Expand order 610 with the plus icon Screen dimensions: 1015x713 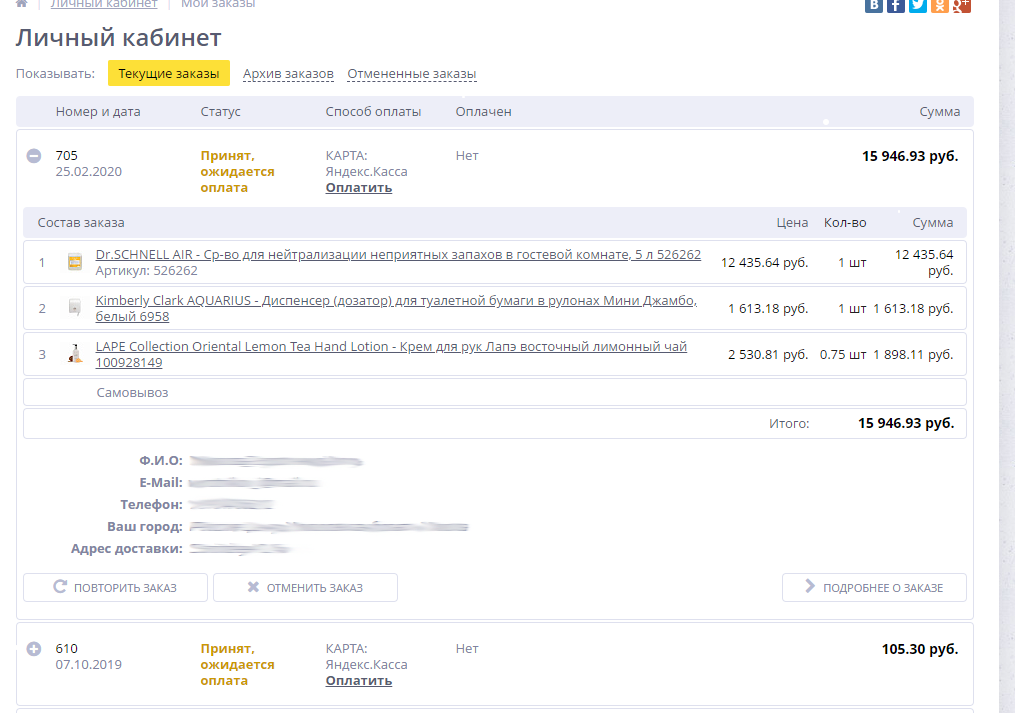[x=34, y=649]
